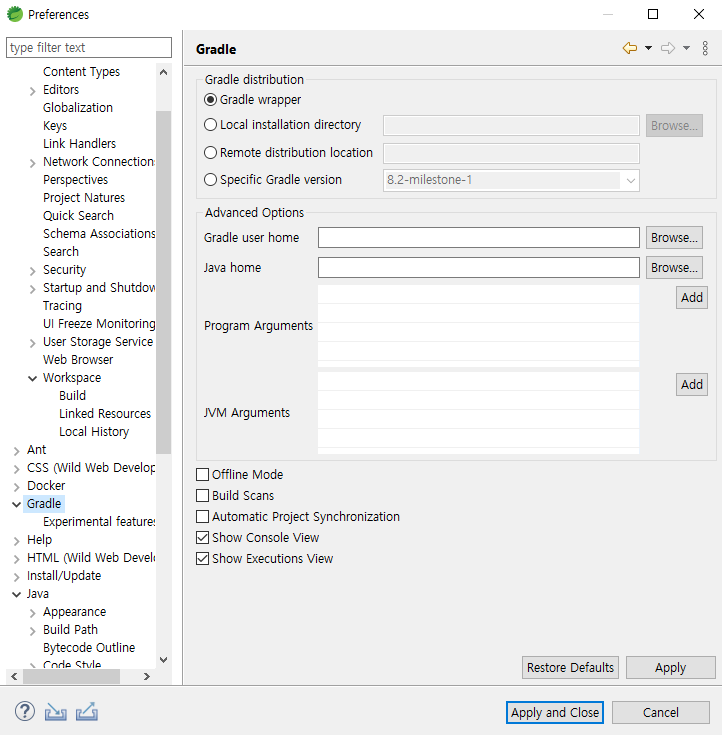Click the back navigation arrow icon
This screenshot has height=735, width=722.
click(630, 48)
